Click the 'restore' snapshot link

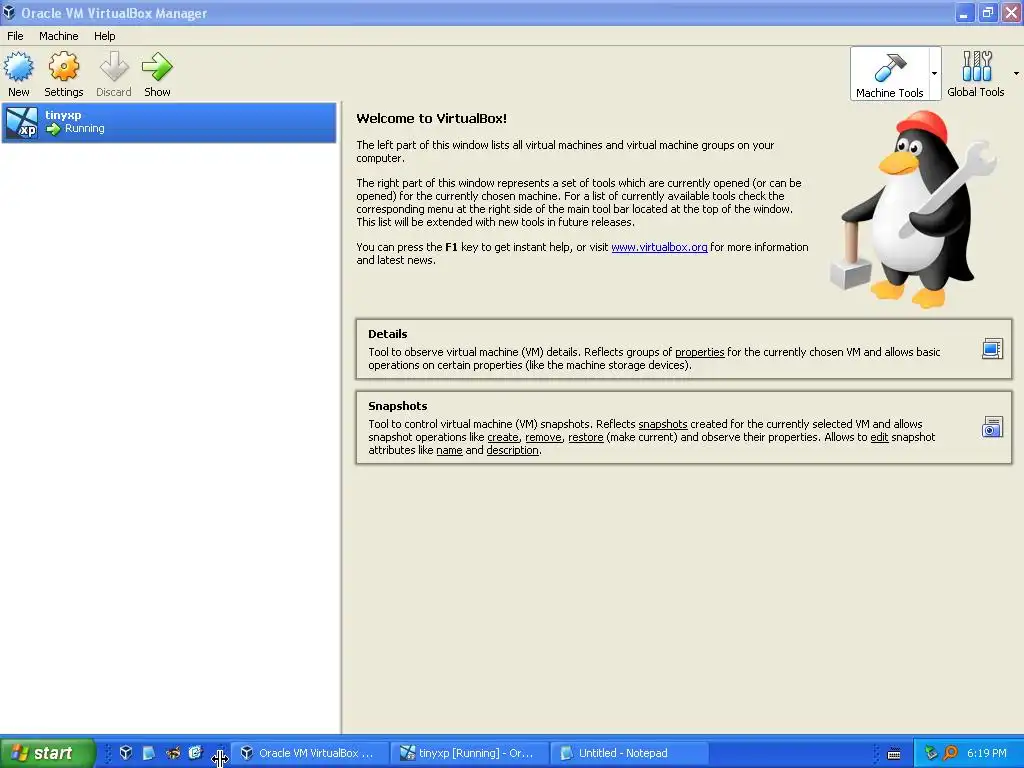[586, 437]
